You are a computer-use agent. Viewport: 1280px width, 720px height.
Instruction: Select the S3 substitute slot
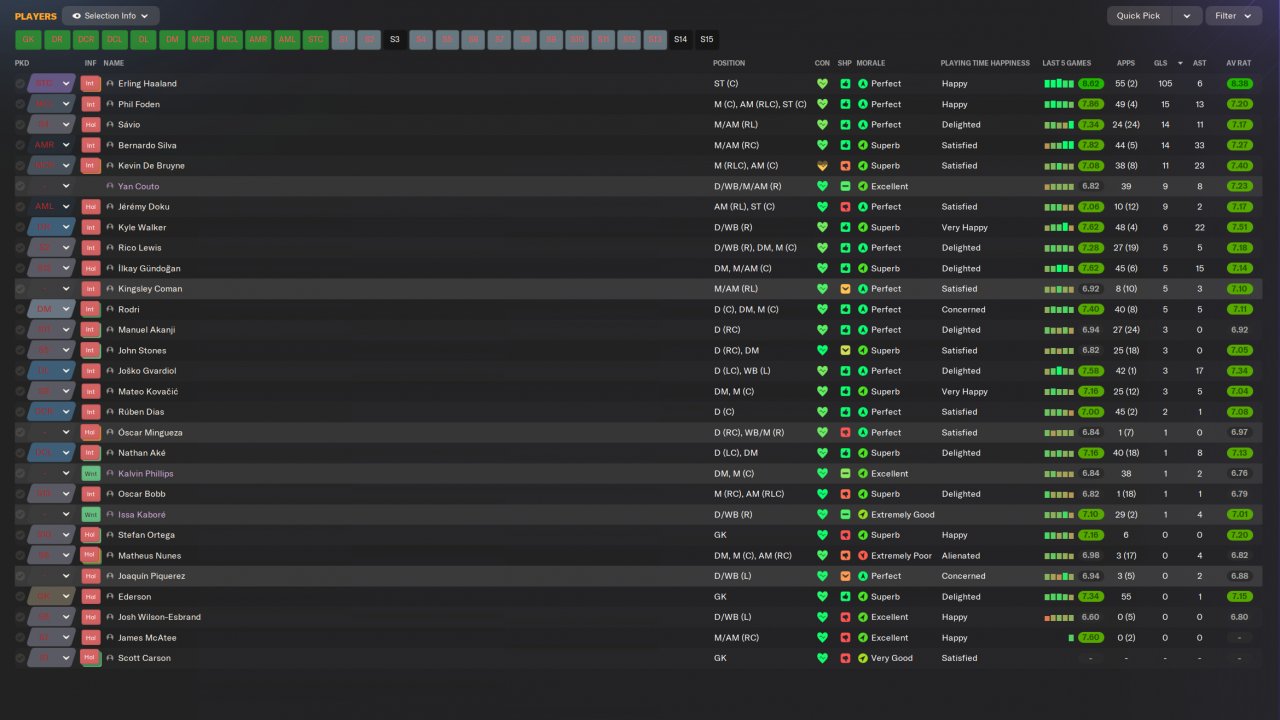click(x=395, y=40)
